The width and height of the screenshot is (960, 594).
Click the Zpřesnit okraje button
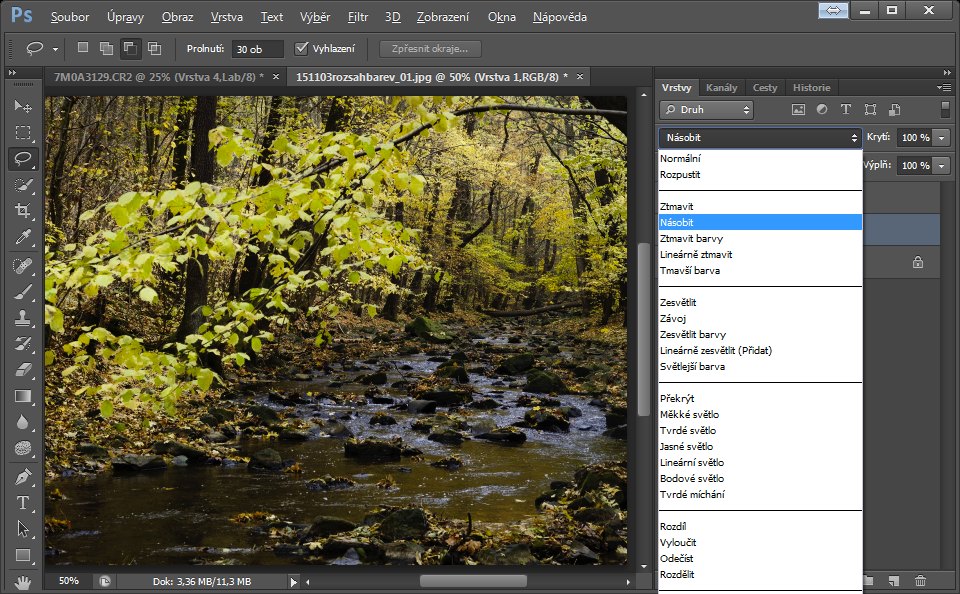pyautogui.click(x=430, y=48)
